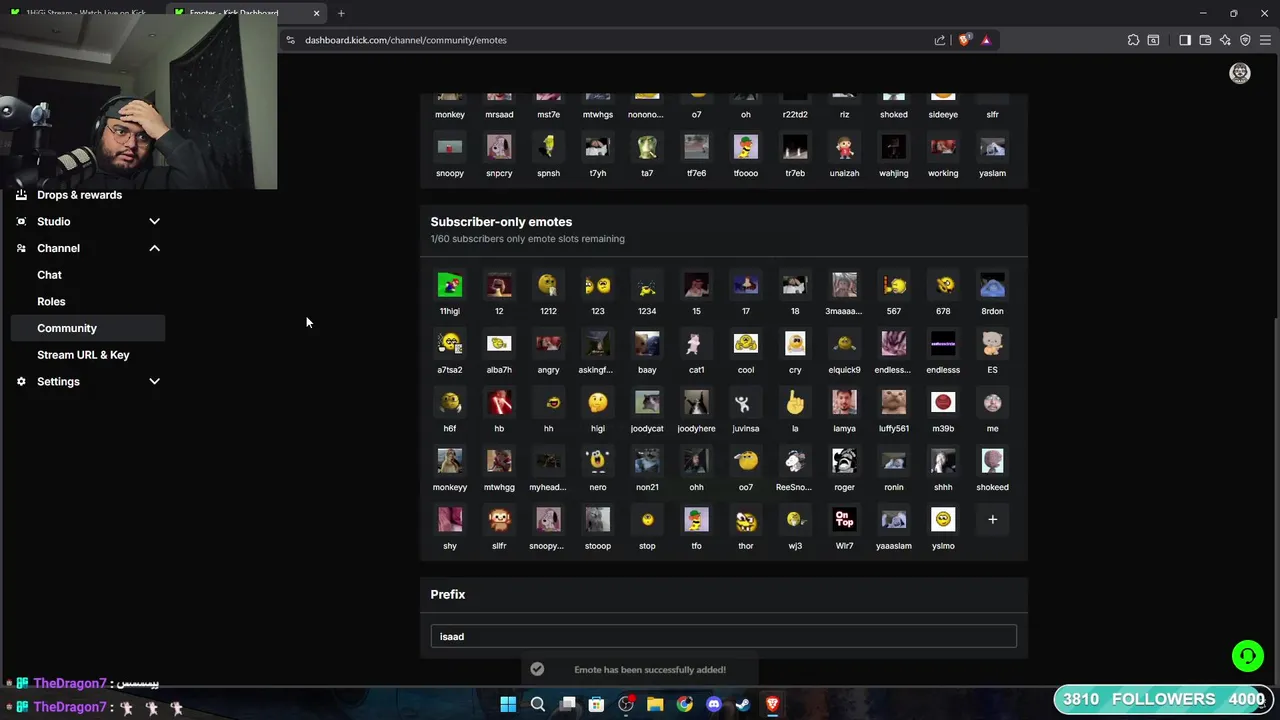Select the tfoooo emote
The width and height of the screenshot is (1280, 720).
pyautogui.click(x=746, y=148)
